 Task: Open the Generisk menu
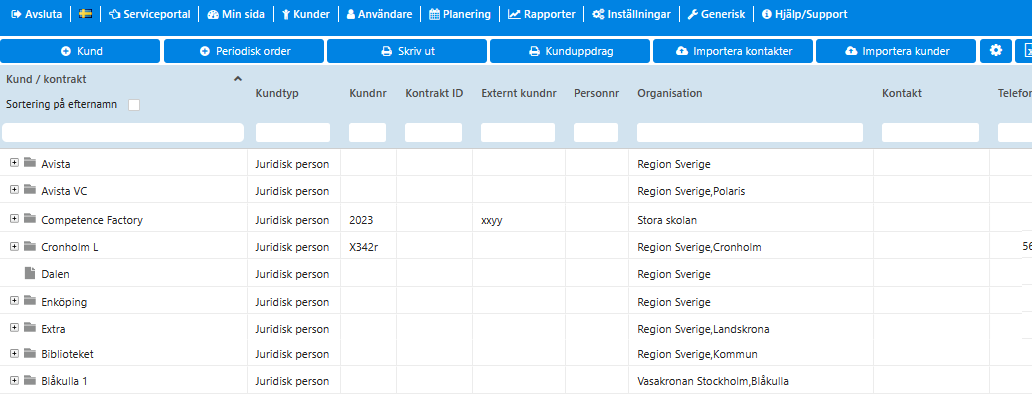click(716, 14)
